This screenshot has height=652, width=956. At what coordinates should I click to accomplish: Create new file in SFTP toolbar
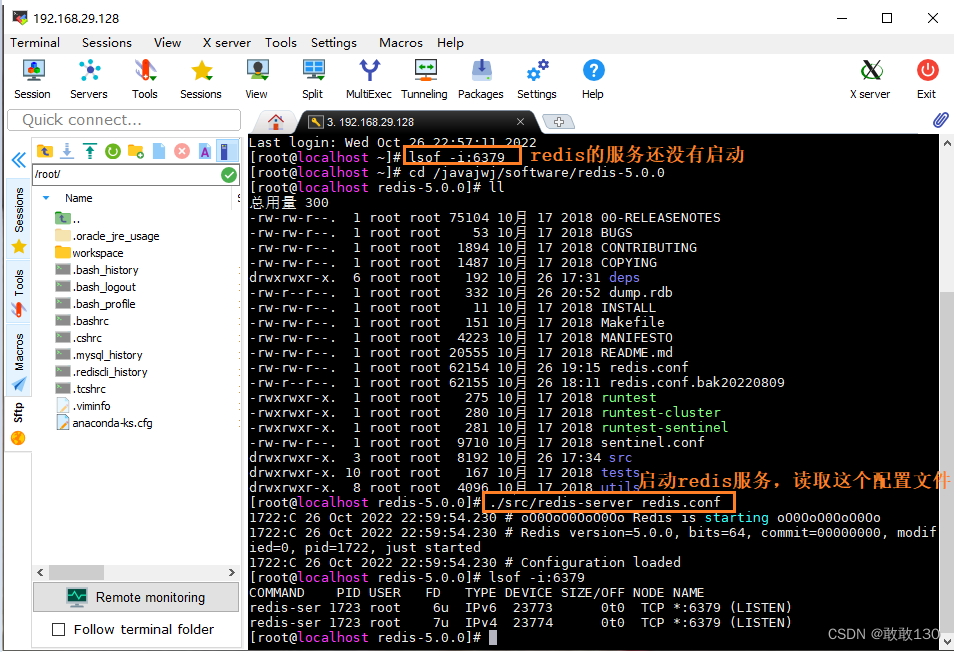coord(159,151)
